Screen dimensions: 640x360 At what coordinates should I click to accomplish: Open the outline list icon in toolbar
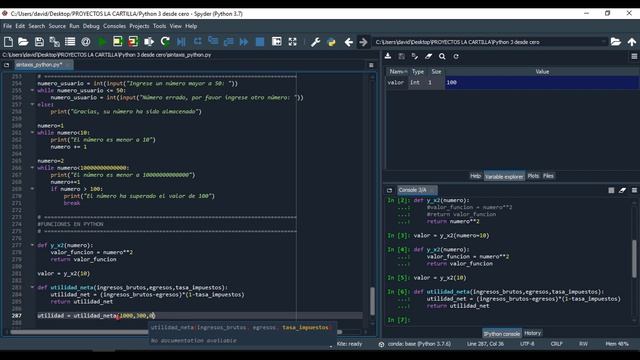70,42
